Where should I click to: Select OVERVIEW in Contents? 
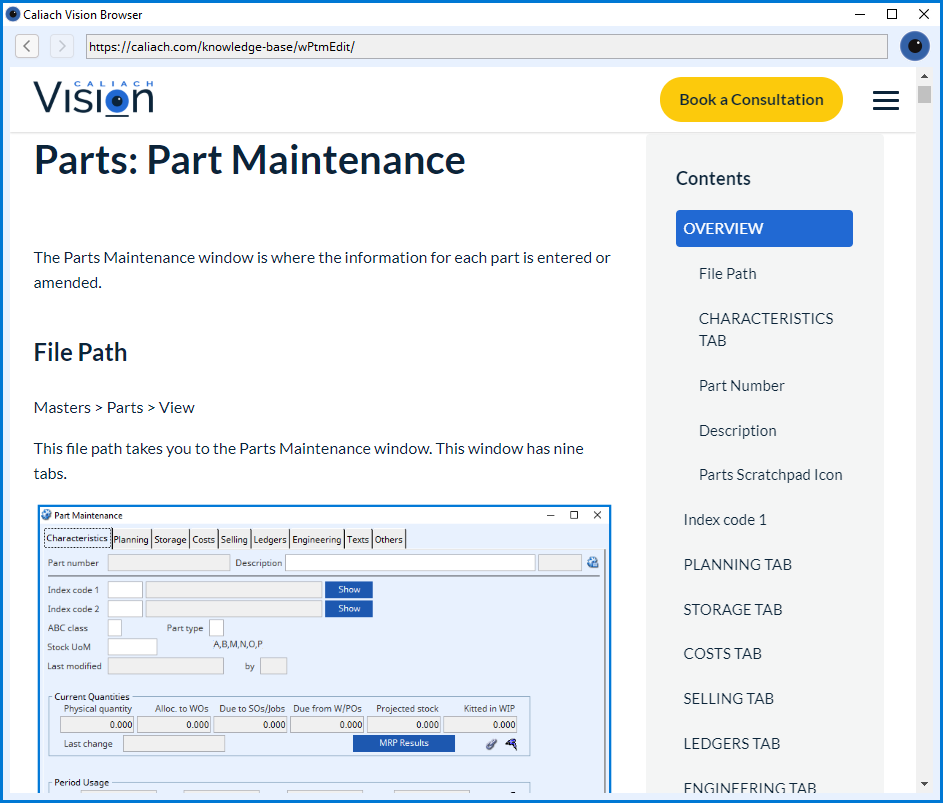pos(764,229)
